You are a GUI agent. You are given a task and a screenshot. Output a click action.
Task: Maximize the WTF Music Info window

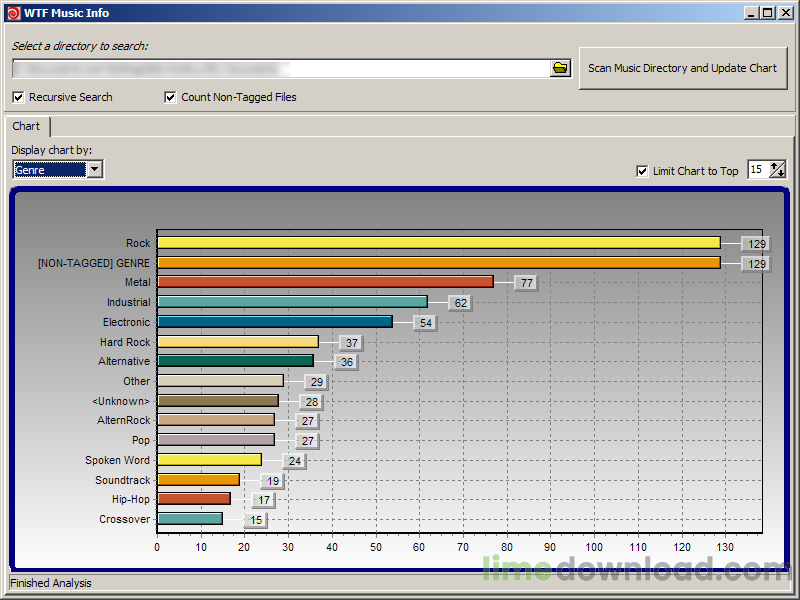[768, 13]
